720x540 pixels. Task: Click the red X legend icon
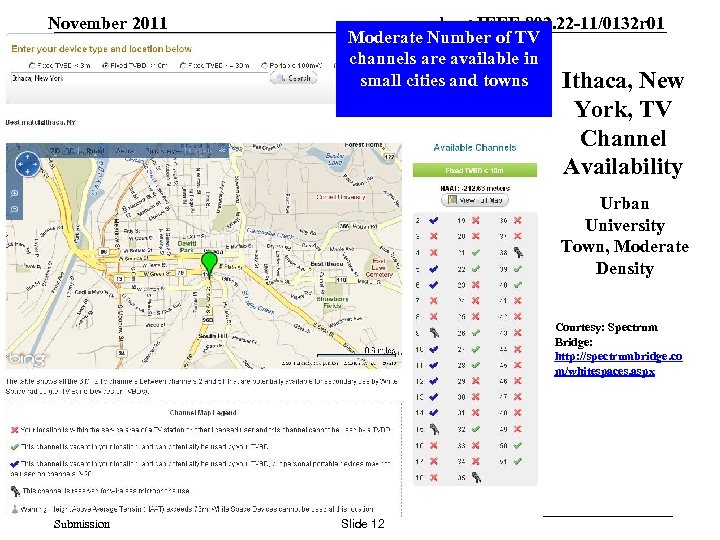pyautogui.click(x=14, y=430)
